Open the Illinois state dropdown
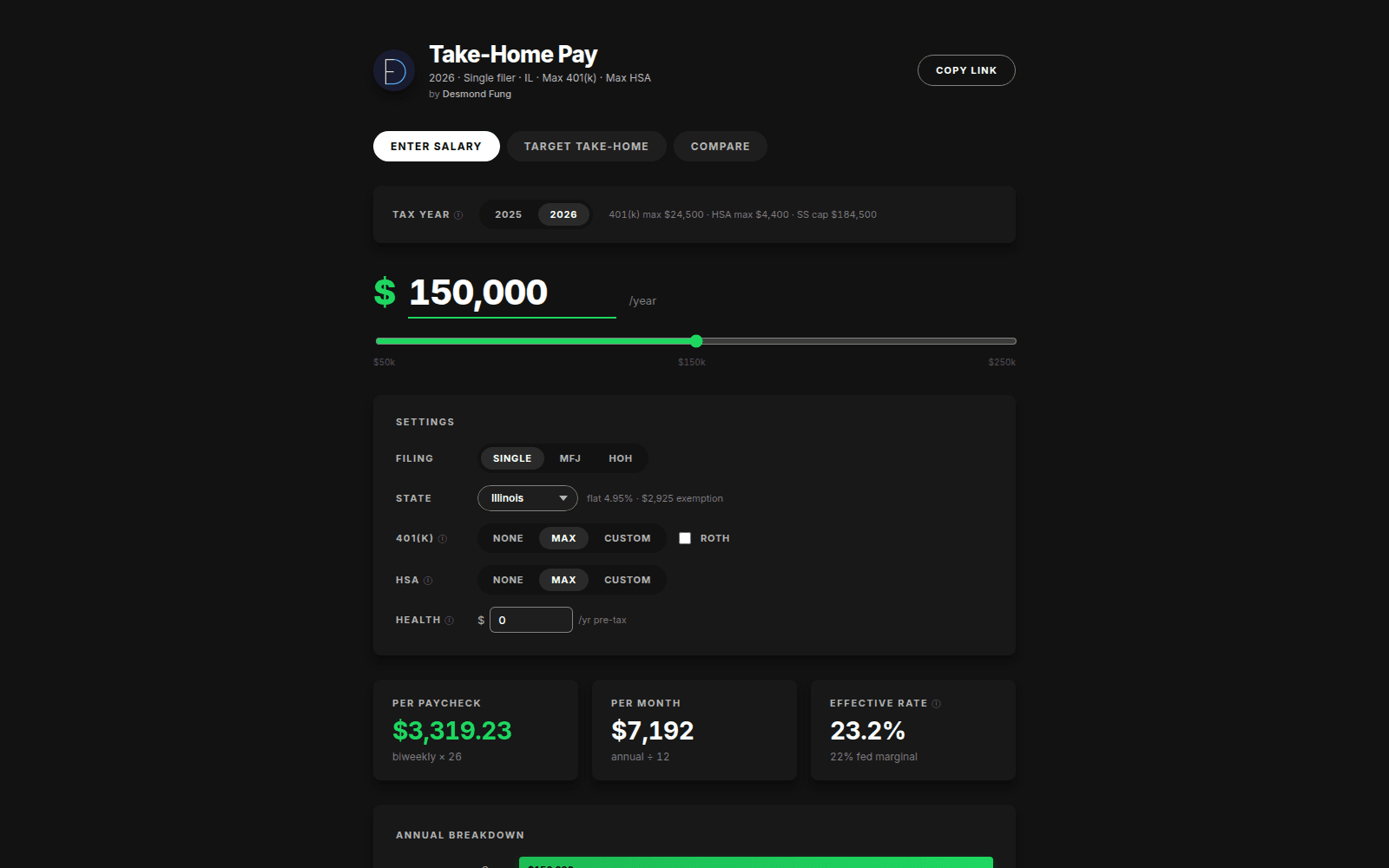This screenshot has width=1389, height=868. (x=527, y=498)
